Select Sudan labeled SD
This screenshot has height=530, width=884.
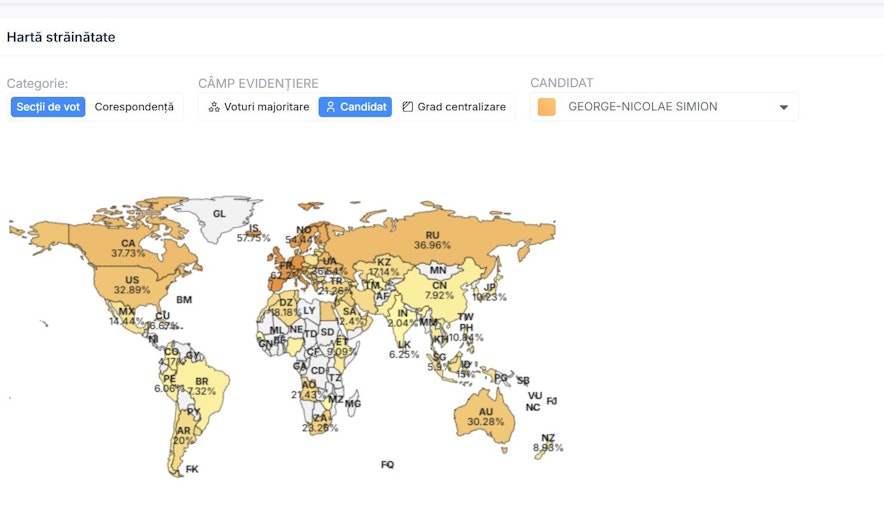327,332
